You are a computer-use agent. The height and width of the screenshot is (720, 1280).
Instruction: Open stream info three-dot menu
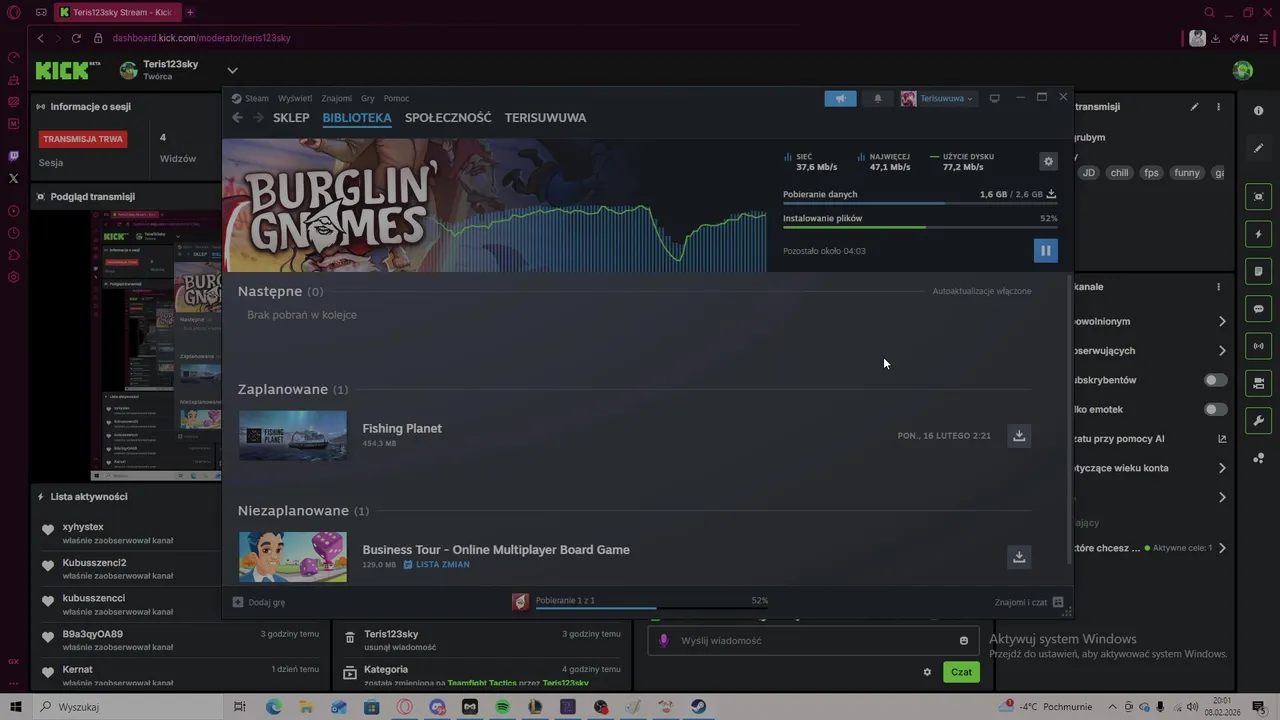tap(1218, 106)
